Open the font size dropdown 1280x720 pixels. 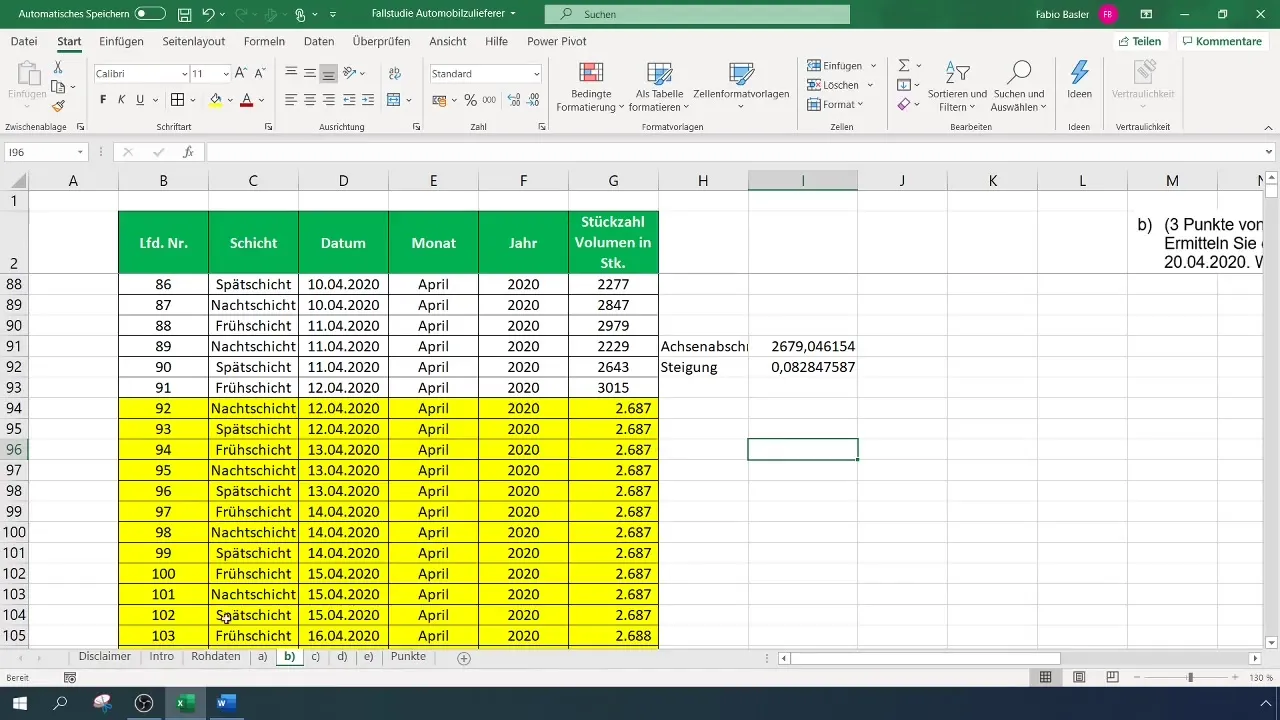point(226,74)
